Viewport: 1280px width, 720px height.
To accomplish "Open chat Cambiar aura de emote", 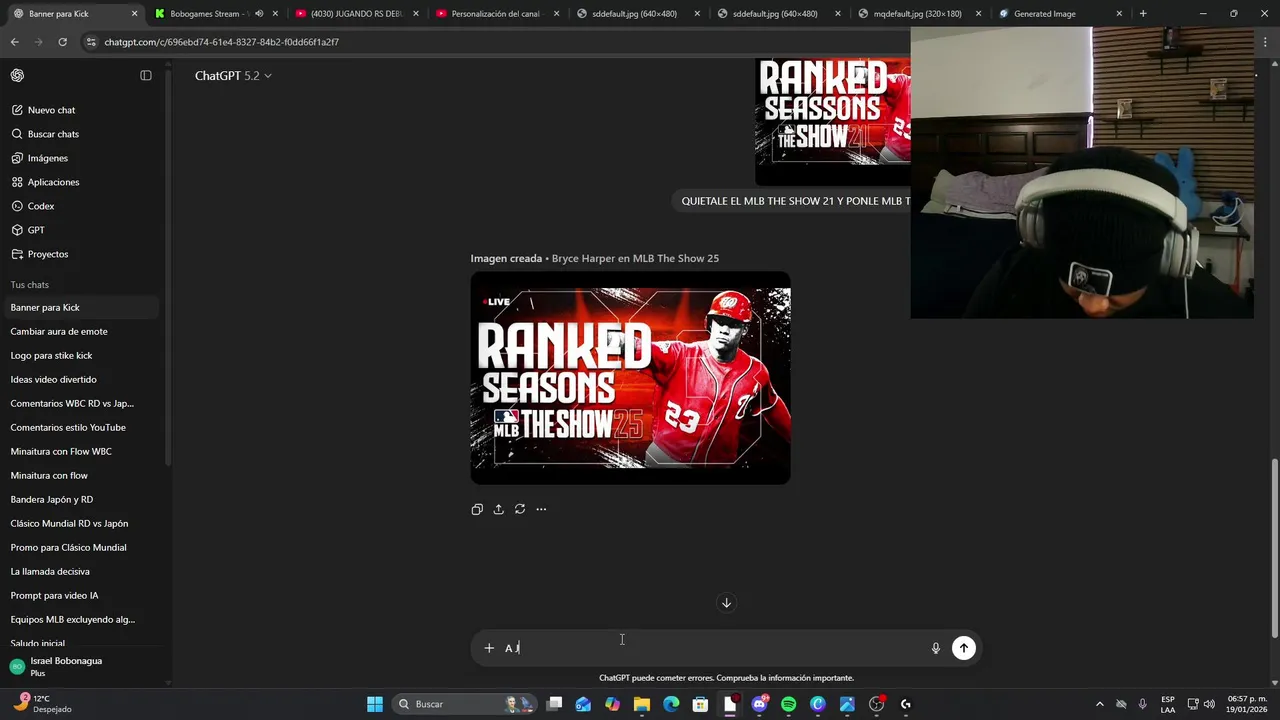I will coord(81,331).
